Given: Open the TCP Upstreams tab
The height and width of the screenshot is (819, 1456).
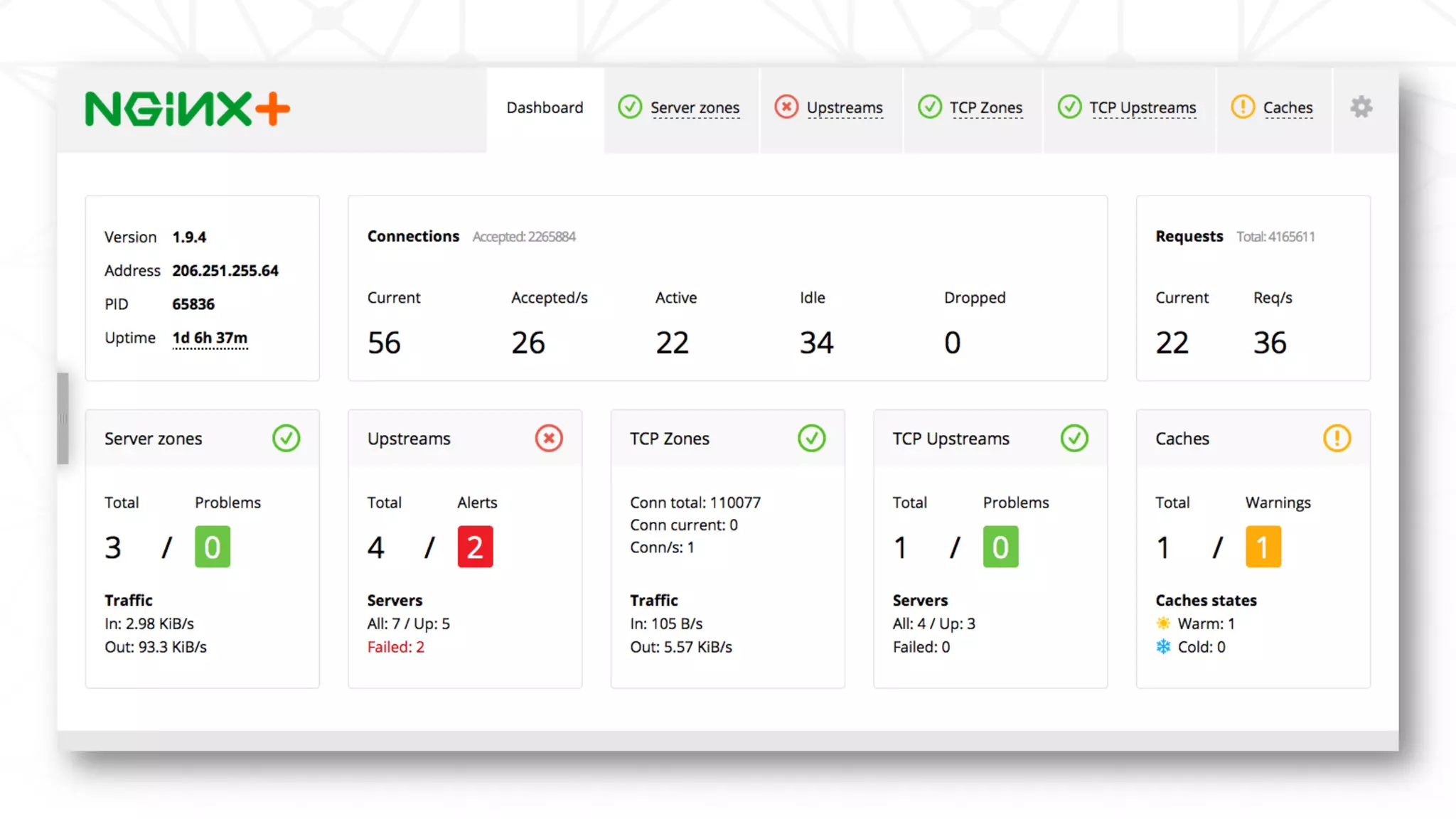Looking at the screenshot, I should [1142, 108].
